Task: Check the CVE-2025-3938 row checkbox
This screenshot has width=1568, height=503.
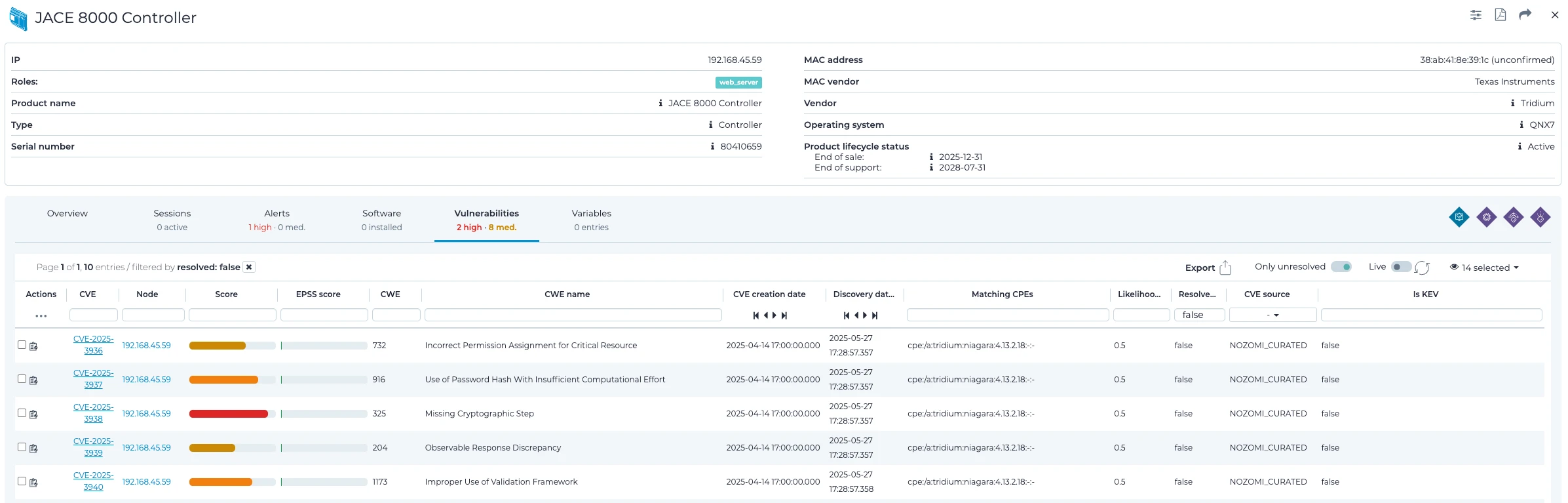Action: 22,412
